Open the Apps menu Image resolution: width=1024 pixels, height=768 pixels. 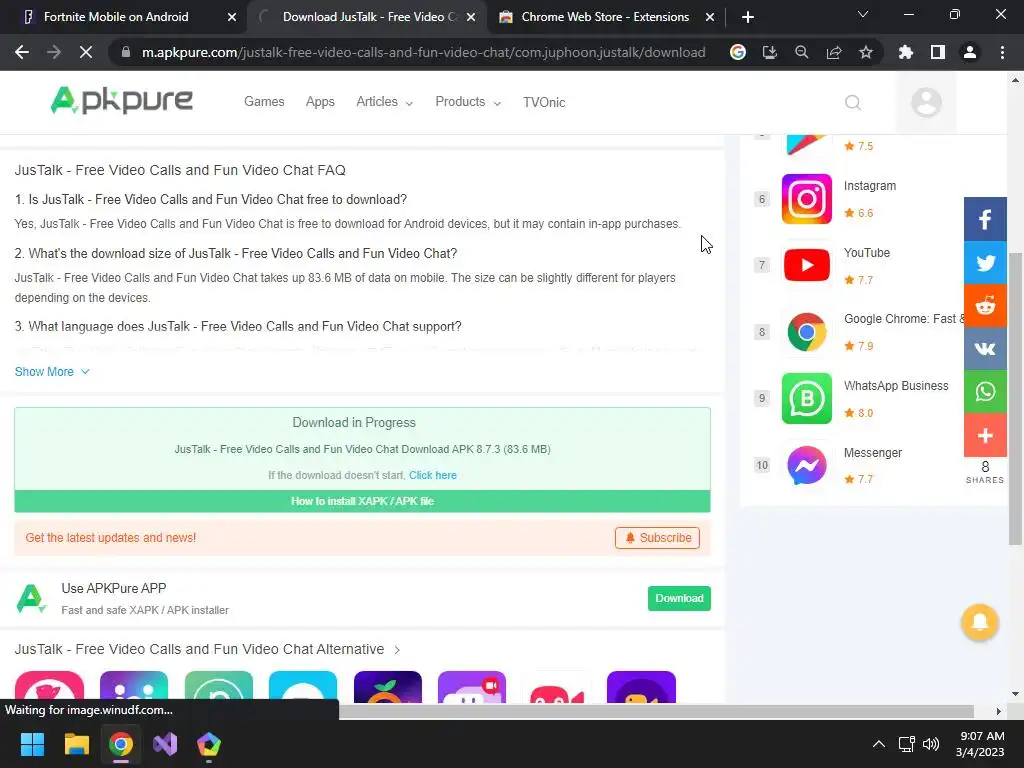click(320, 102)
